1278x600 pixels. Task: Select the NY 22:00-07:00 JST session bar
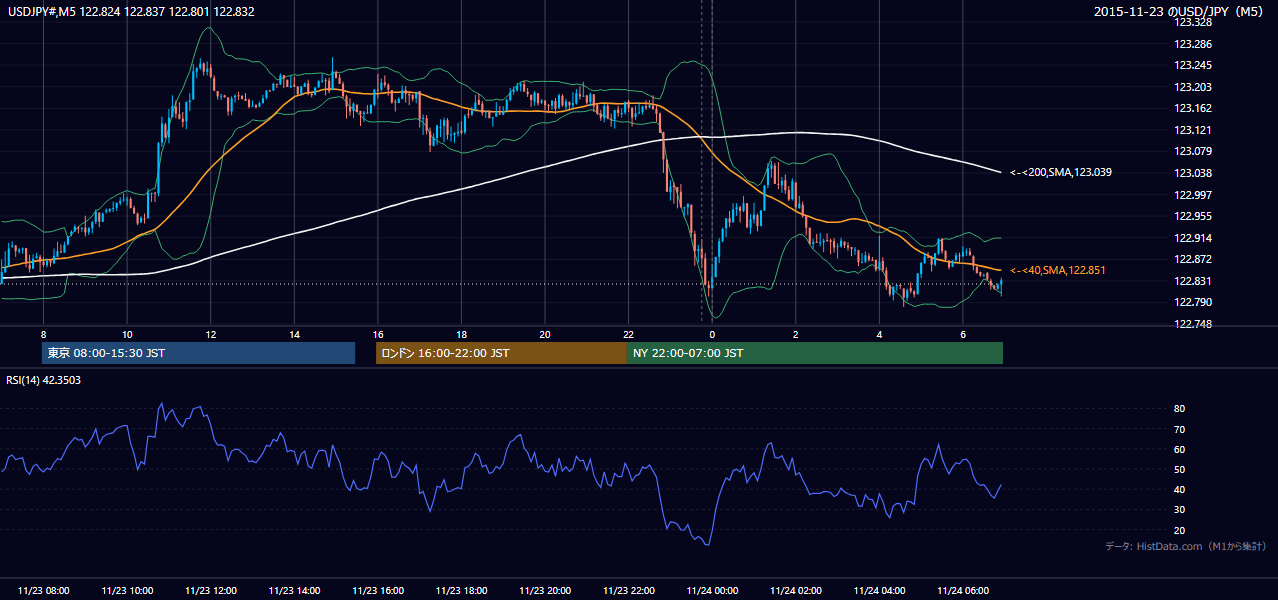815,353
